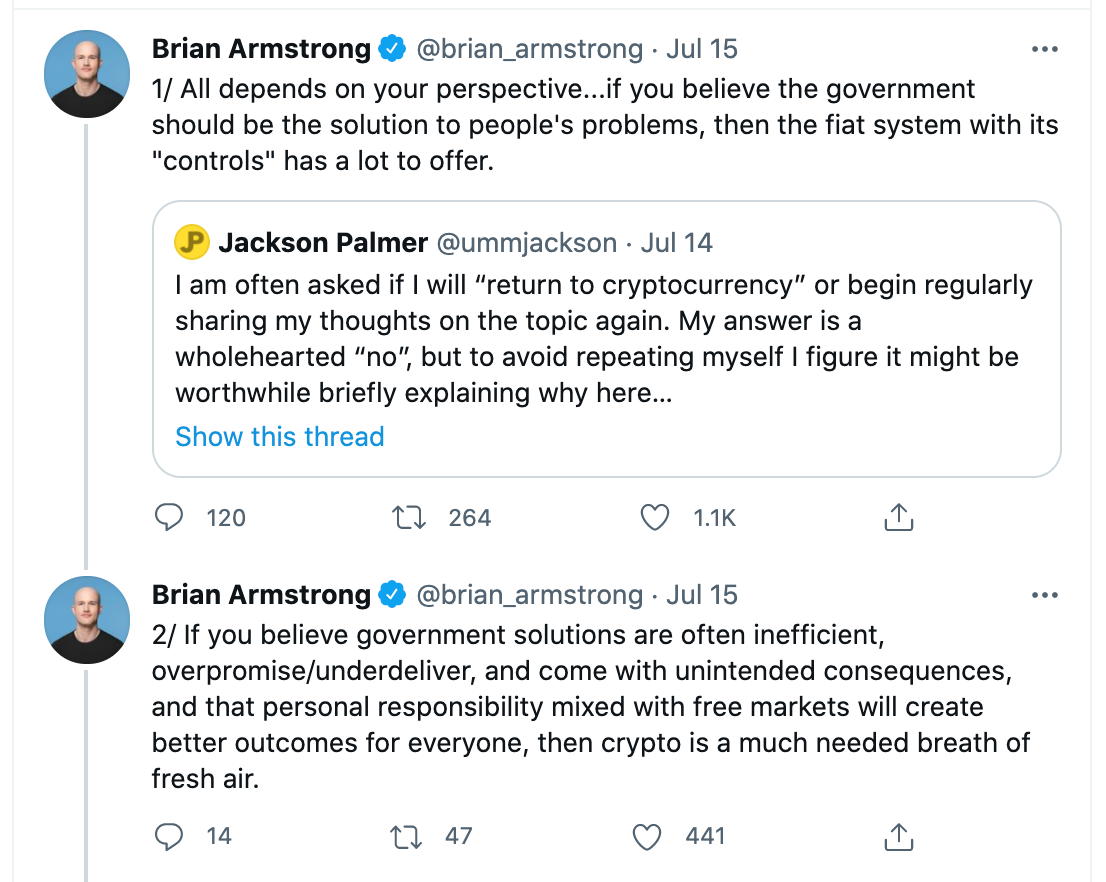The width and height of the screenshot is (1106, 882).
Task: Open more options menu on second tweet
Action: [x=1044, y=595]
